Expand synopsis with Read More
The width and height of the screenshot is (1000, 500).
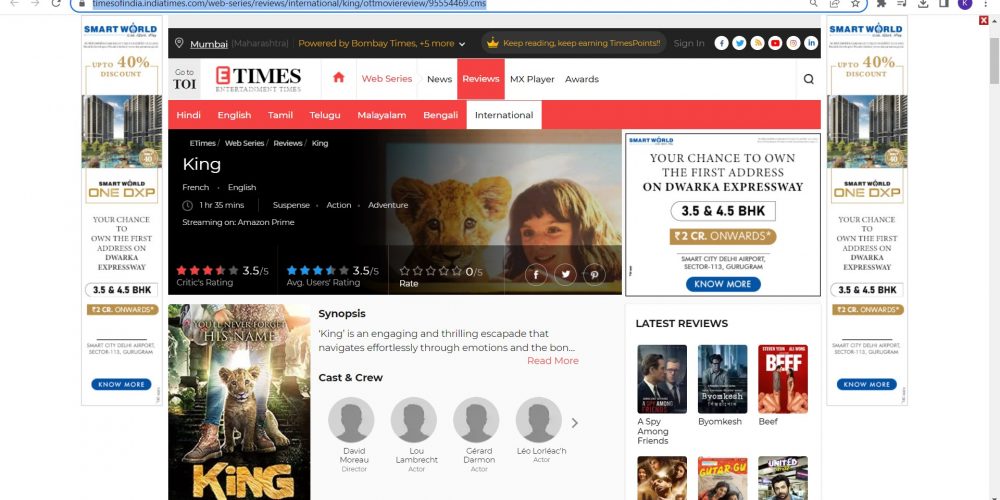point(552,360)
